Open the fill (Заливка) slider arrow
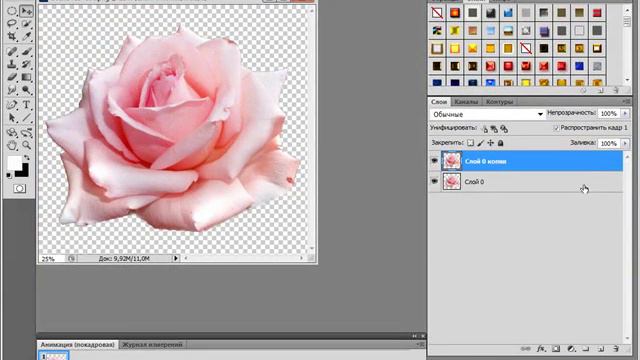Screen dimensions: 640x360 pyautogui.click(x=625, y=143)
